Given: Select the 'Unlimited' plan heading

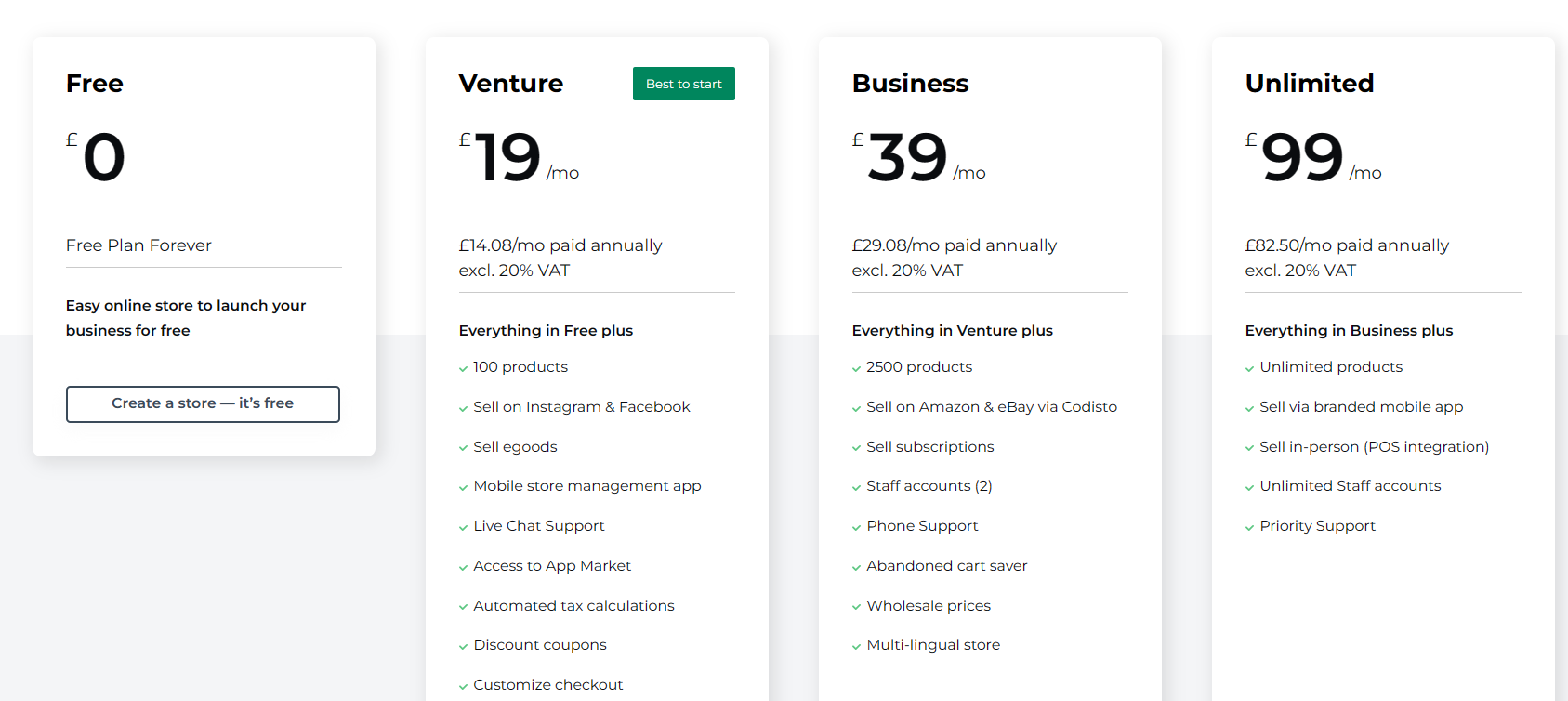Looking at the screenshot, I should click(x=1310, y=84).
